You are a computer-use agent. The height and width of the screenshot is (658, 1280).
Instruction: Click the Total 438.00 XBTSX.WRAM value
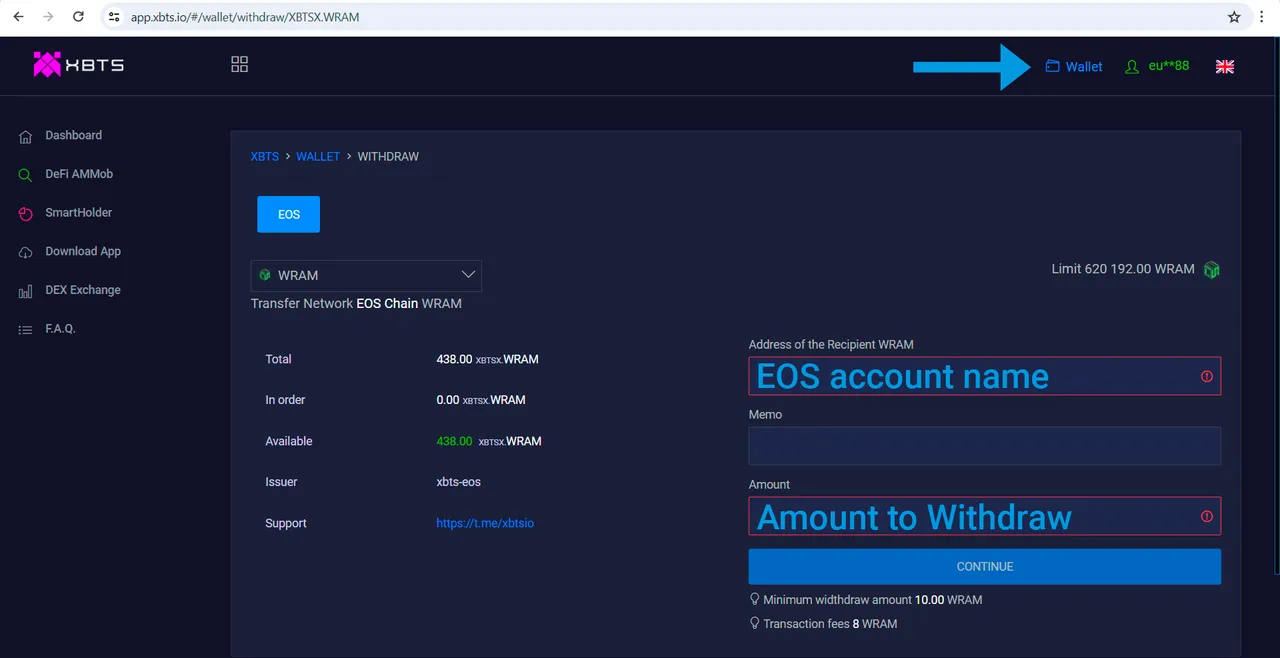[x=487, y=359]
